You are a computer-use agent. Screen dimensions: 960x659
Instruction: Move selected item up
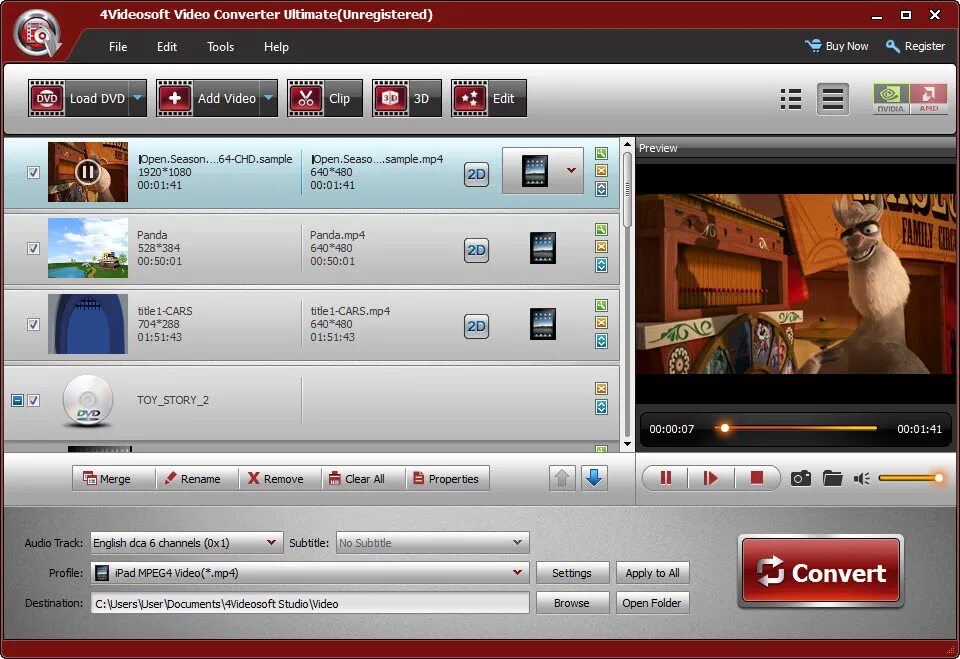[x=562, y=478]
